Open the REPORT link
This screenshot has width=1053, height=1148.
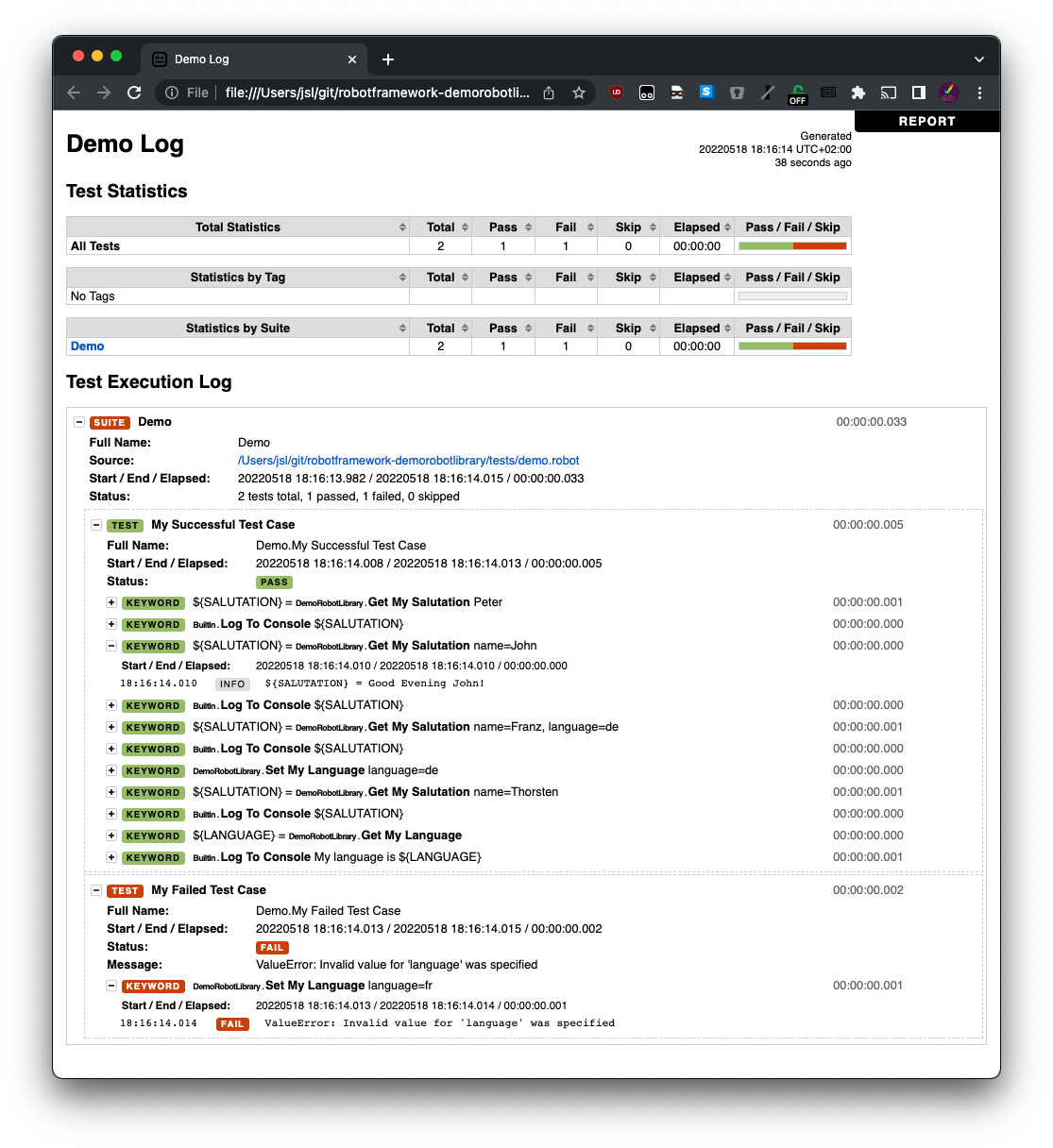tap(926, 121)
